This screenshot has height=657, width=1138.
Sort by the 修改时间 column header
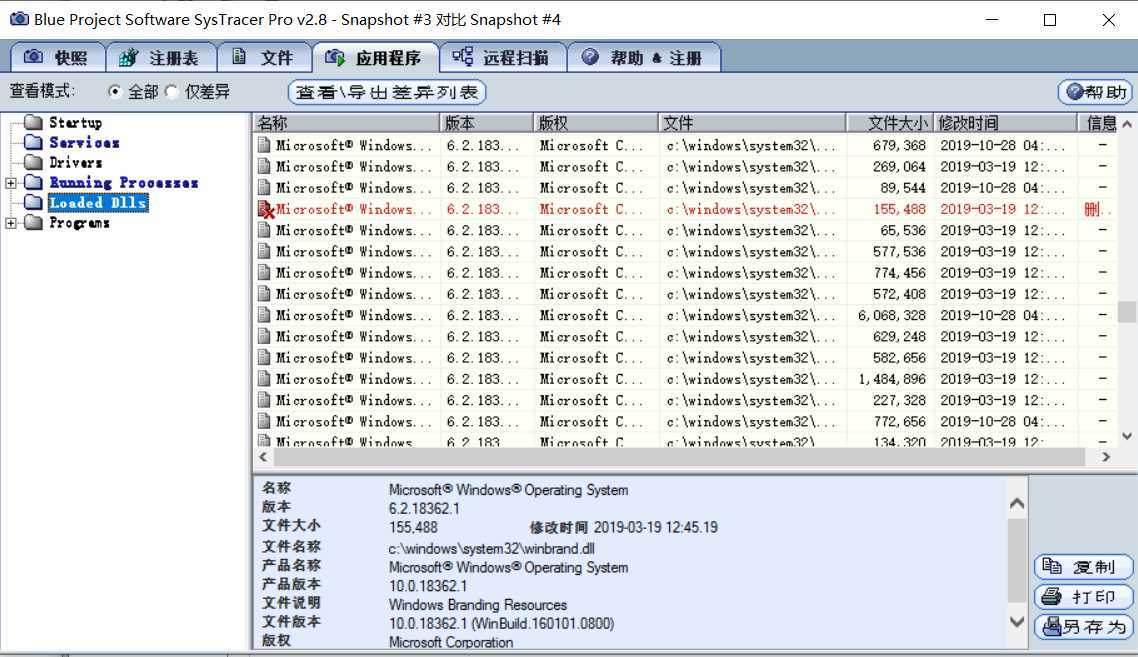1005,123
